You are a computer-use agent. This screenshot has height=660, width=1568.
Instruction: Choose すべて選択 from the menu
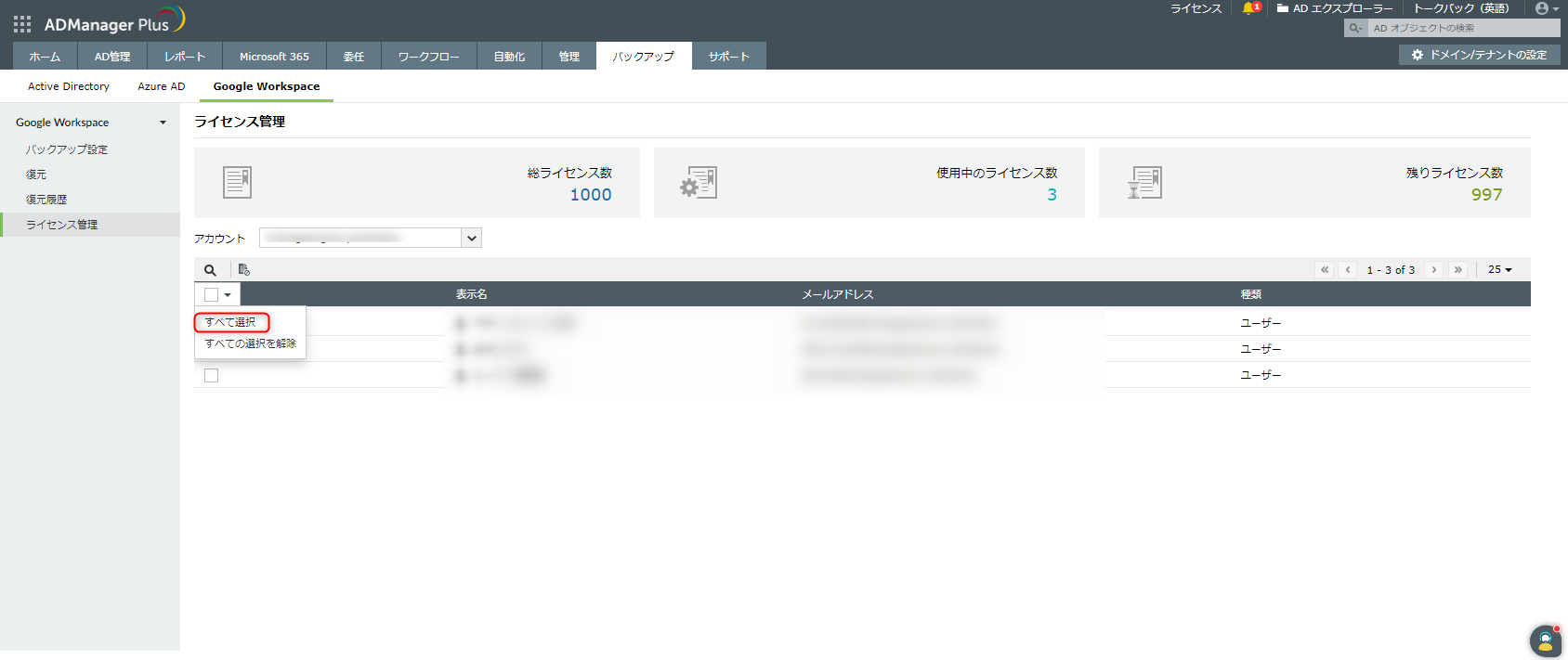click(231, 322)
